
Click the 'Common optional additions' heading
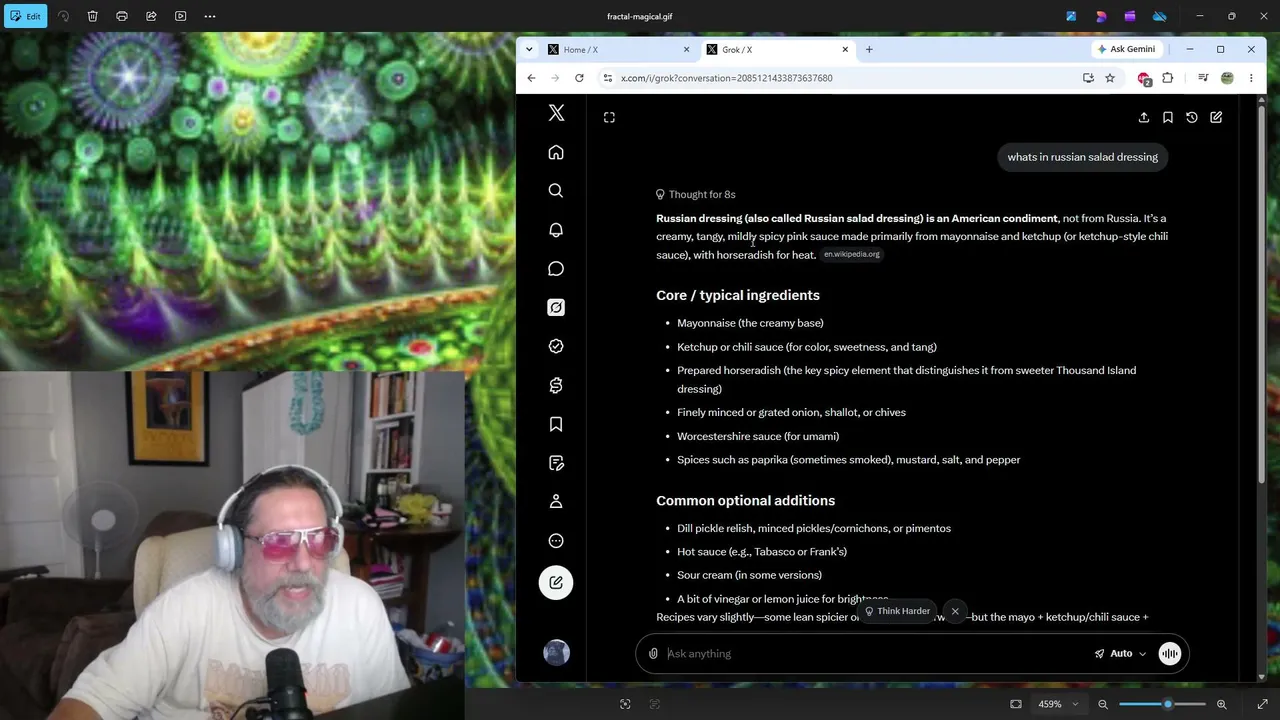745,500
